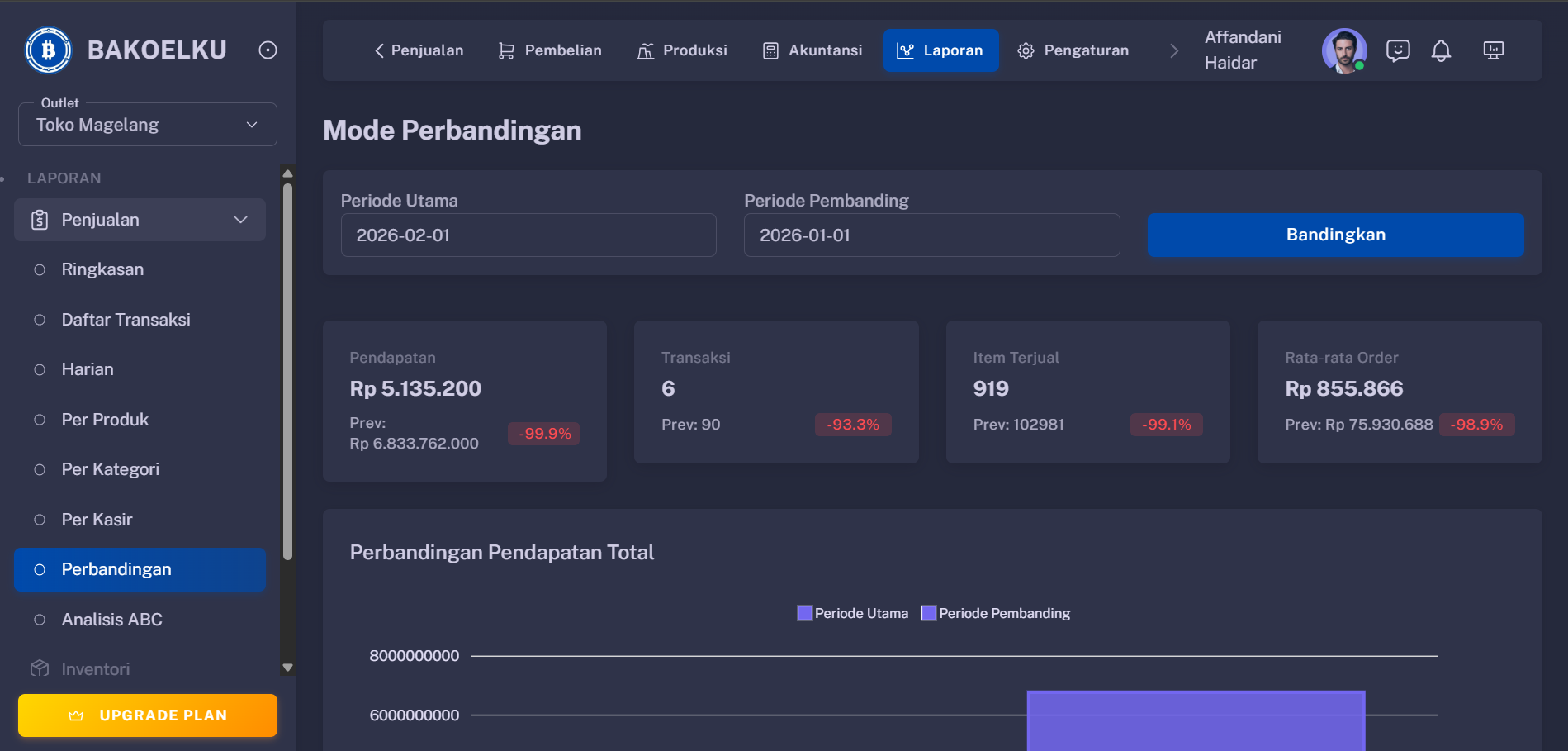This screenshot has height=751, width=1568.
Task: Open notifications via the bell icon
Action: (1442, 50)
